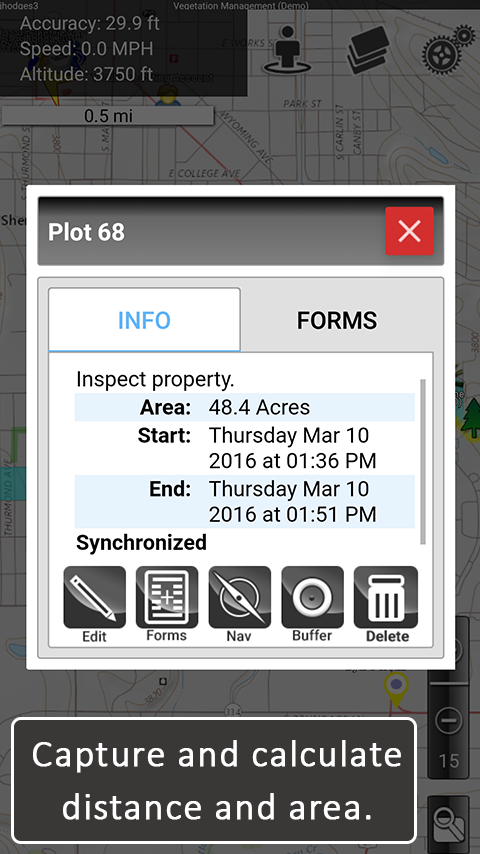Open the map search magnifier icon
The width and height of the screenshot is (480, 854).
tap(448, 825)
